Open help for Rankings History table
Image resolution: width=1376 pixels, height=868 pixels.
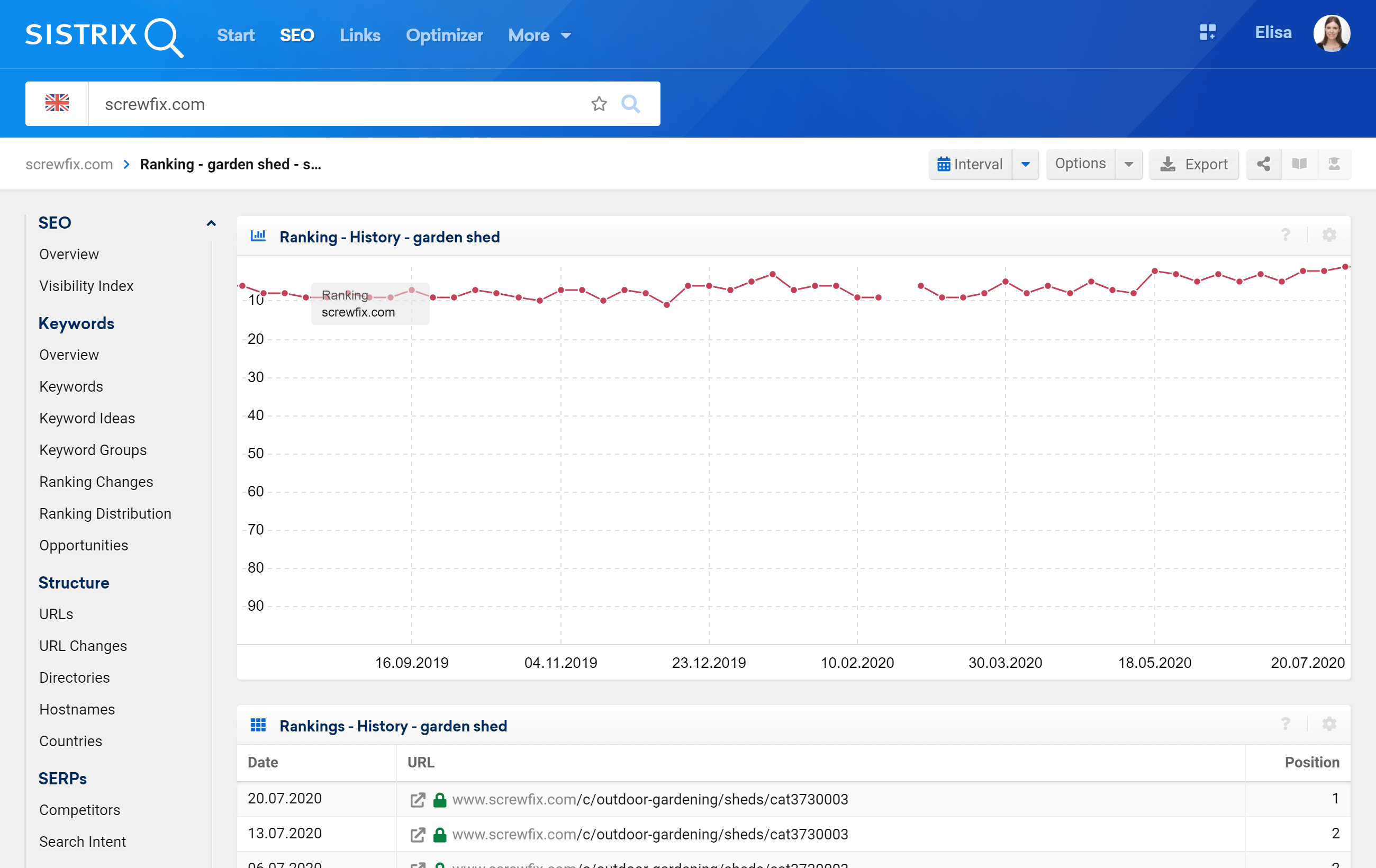point(1285,724)
